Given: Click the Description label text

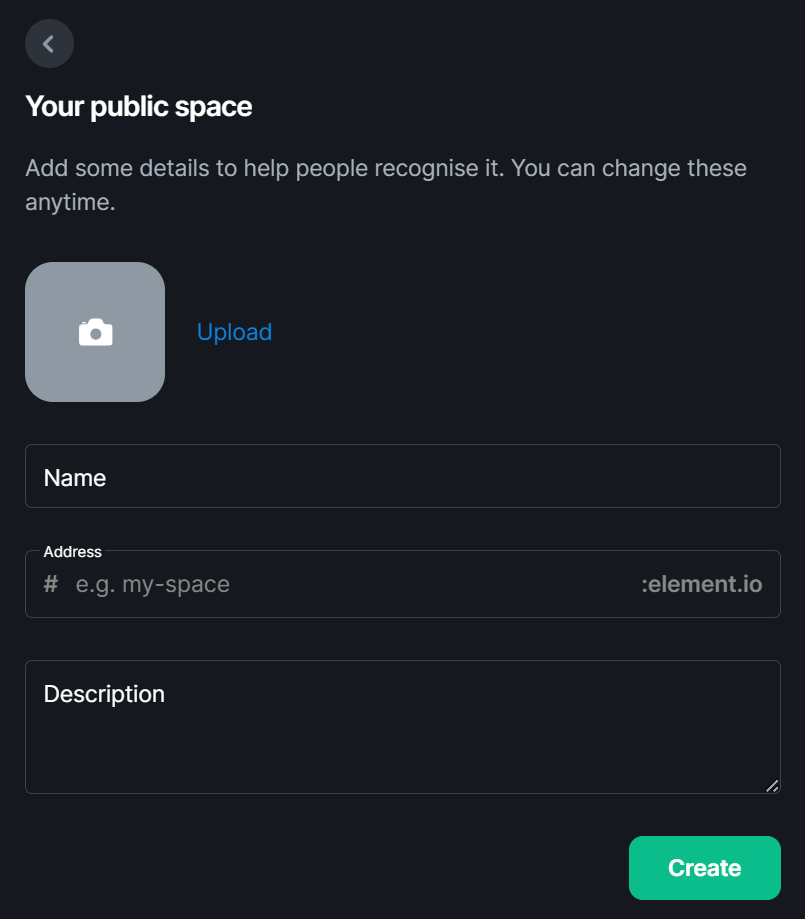Looking at the screenshot, I should [104, 694].
